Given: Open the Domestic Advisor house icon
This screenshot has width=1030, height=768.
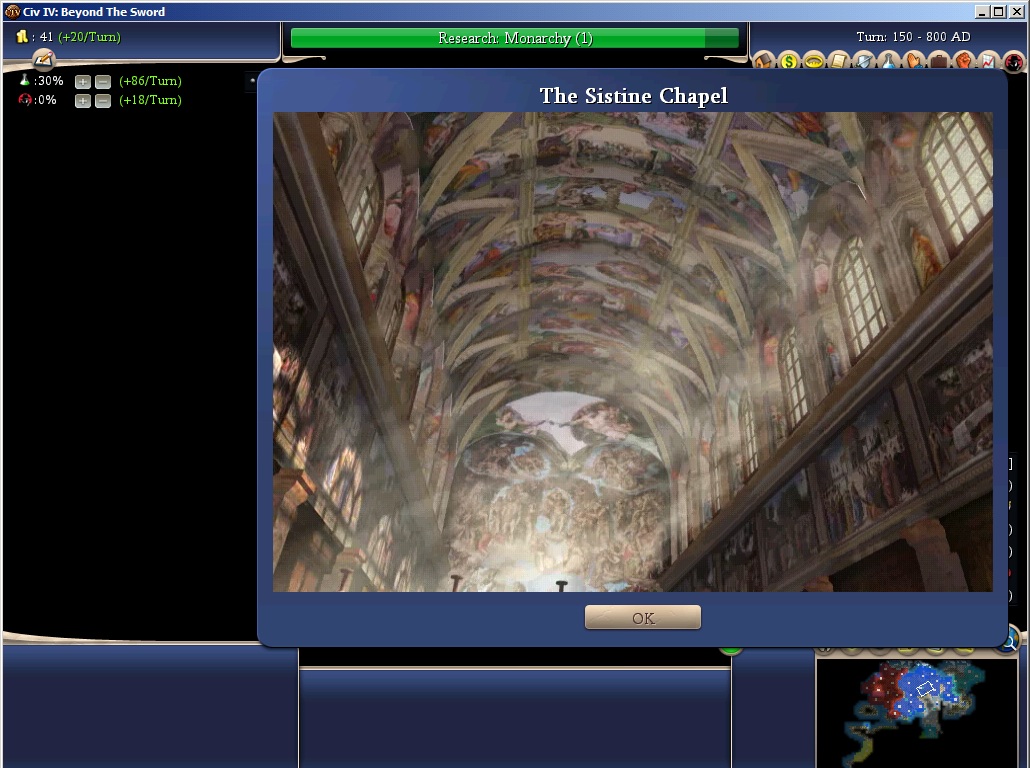Looking at the screenshot, I should pos(764,62).
